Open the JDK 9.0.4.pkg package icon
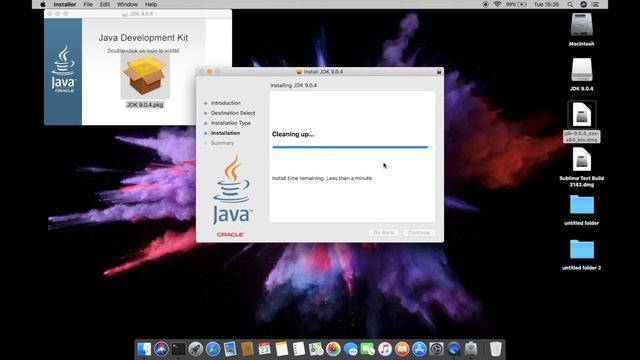The image size is (640, 360). click(145, 77)
